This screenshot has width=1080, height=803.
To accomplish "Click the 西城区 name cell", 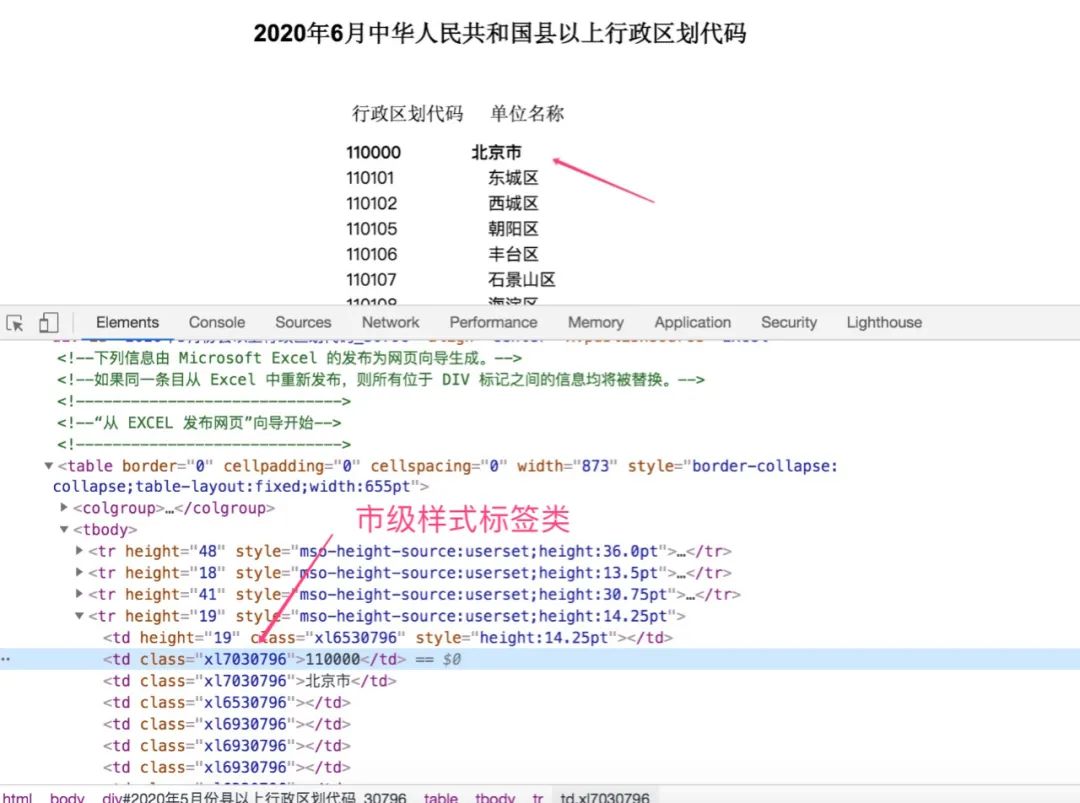I will 513,203.
